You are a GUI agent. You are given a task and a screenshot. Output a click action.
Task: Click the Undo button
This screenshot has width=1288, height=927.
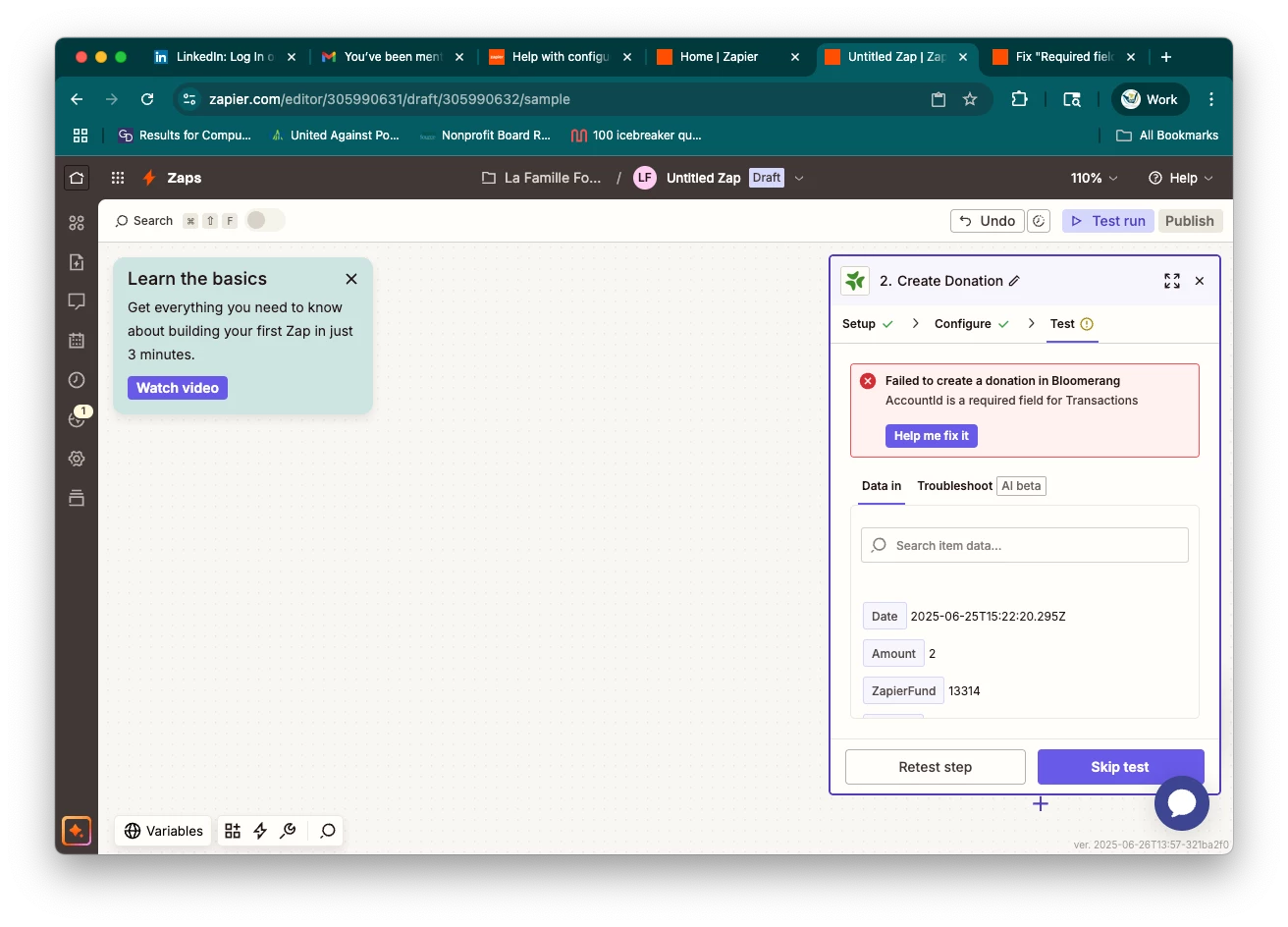tap(988, 221)
